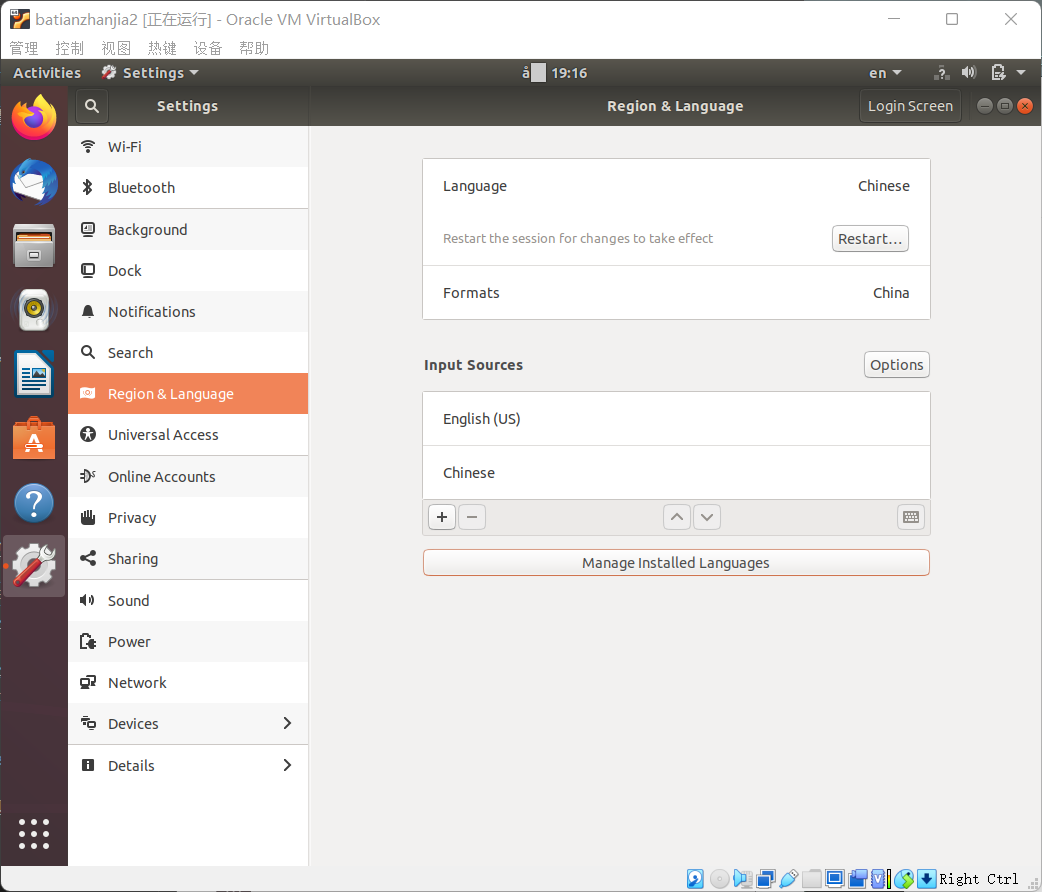Viewport: 1042px width, 892px height.
Task: Open the 设备 menu
Action: point(208,49)
